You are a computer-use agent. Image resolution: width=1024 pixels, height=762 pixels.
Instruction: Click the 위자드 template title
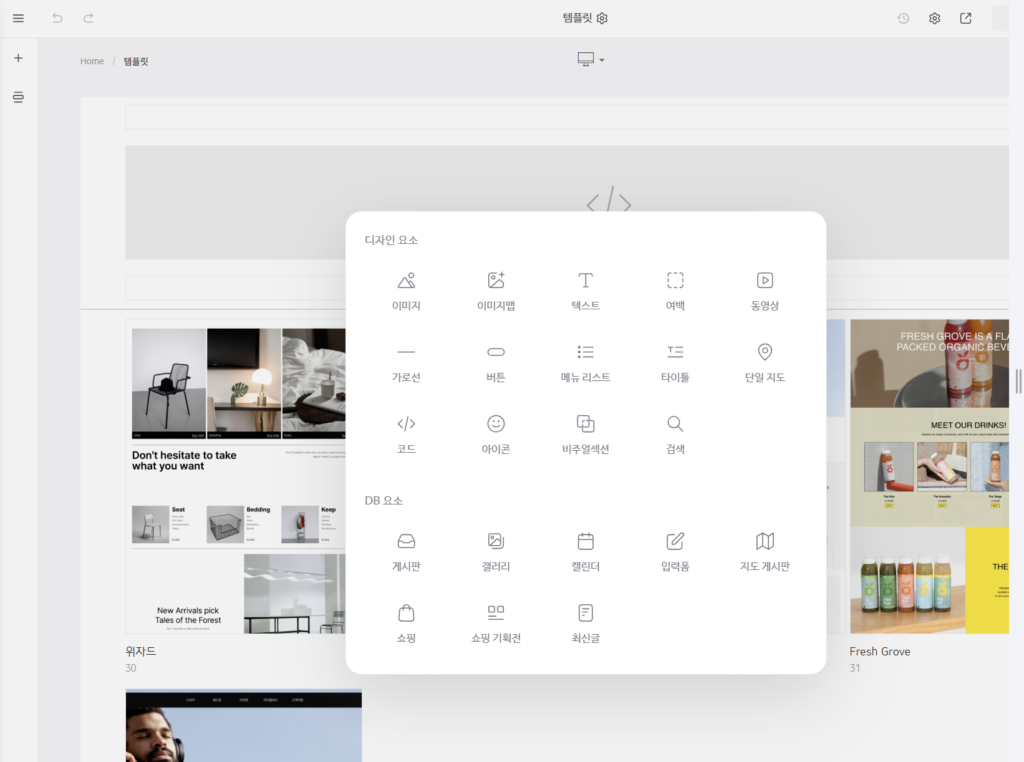point(140,651)
